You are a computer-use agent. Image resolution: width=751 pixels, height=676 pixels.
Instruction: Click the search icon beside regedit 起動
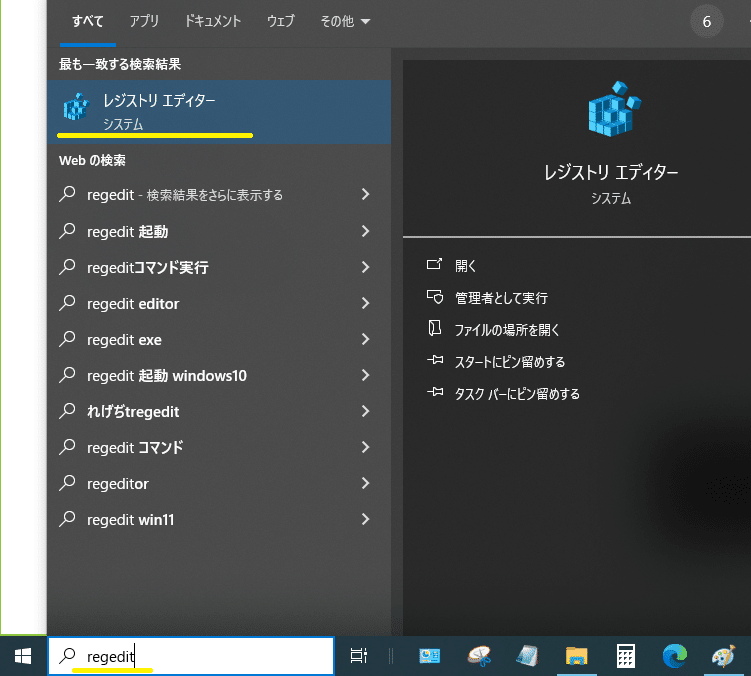pos(67,231)
